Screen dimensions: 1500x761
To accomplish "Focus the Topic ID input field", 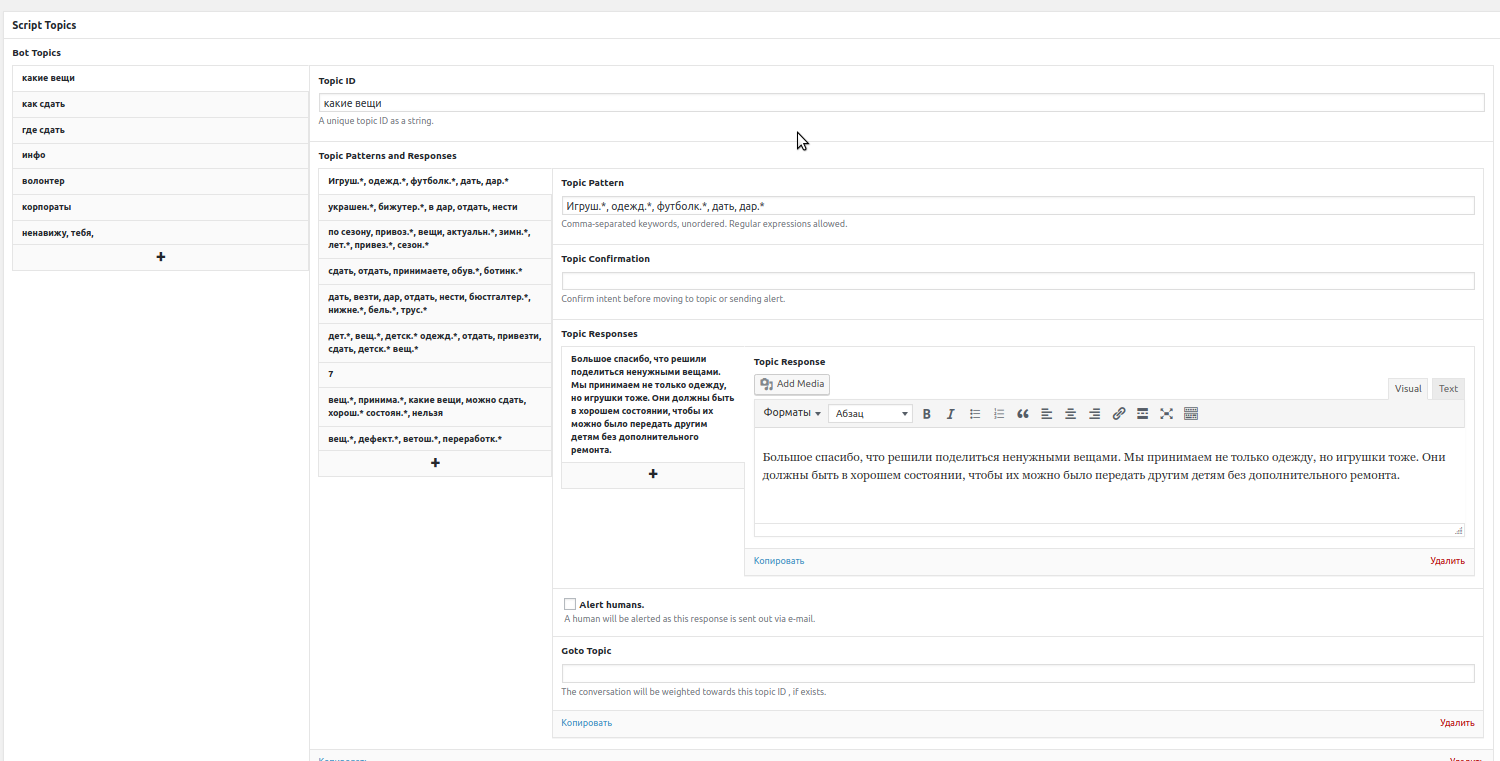I will pos(901,103).
